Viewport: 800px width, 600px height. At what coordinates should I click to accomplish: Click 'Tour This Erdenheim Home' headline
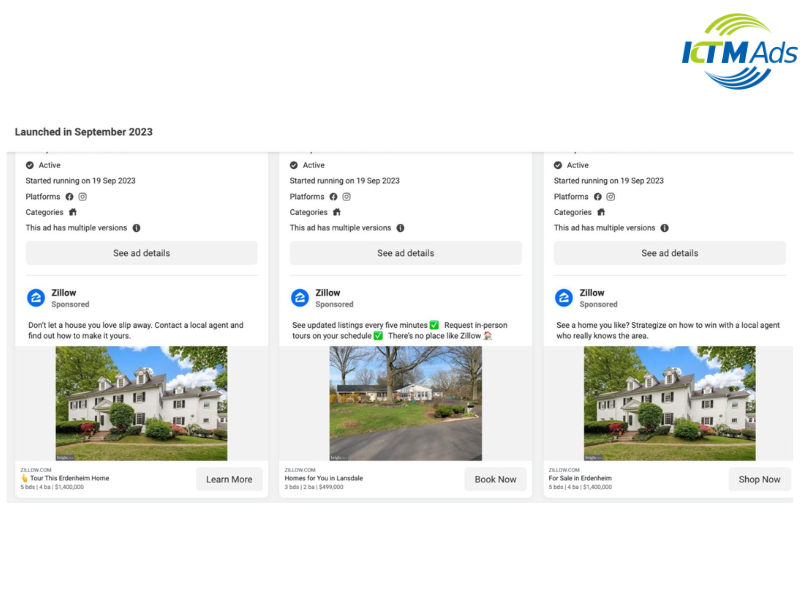pyautogui.click(x=69, y=479)
